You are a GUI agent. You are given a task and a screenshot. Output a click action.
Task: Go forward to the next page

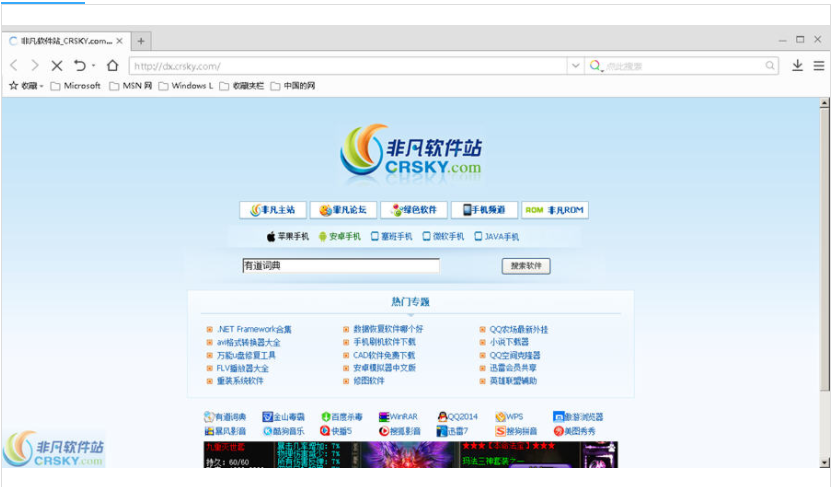[x=34, y=65]
